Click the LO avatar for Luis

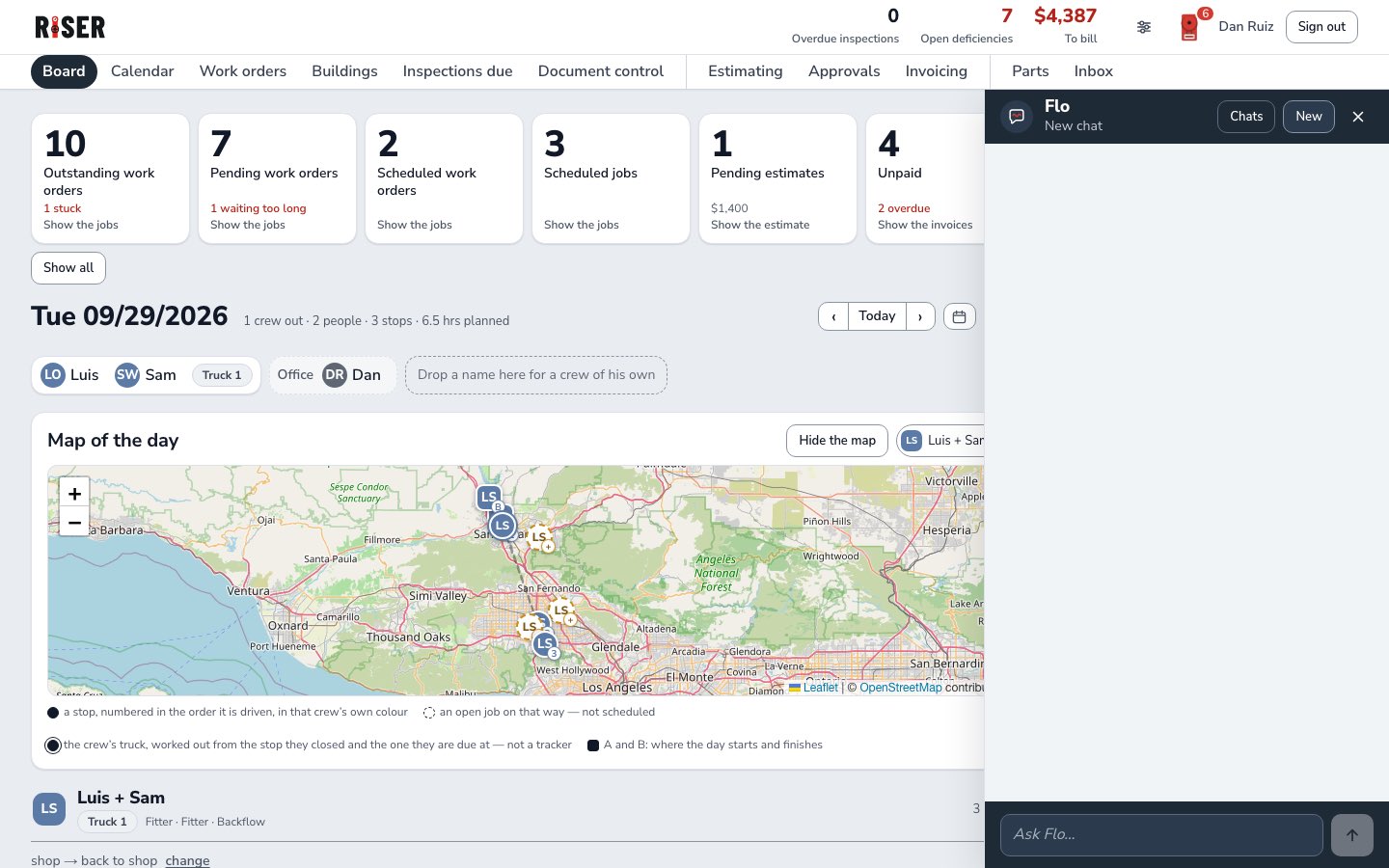click(x=53, y=375)
